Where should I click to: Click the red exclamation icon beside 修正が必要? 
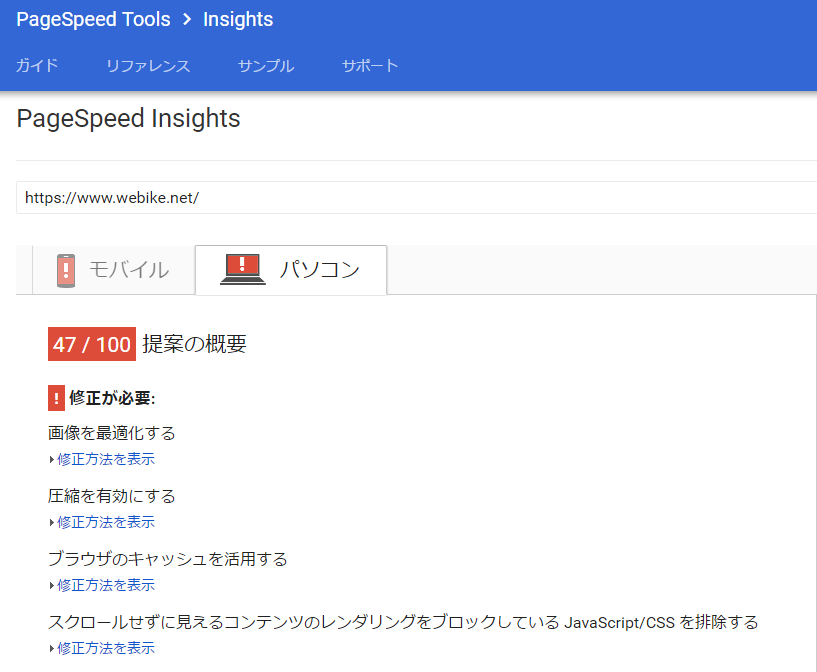coord(56,398)
